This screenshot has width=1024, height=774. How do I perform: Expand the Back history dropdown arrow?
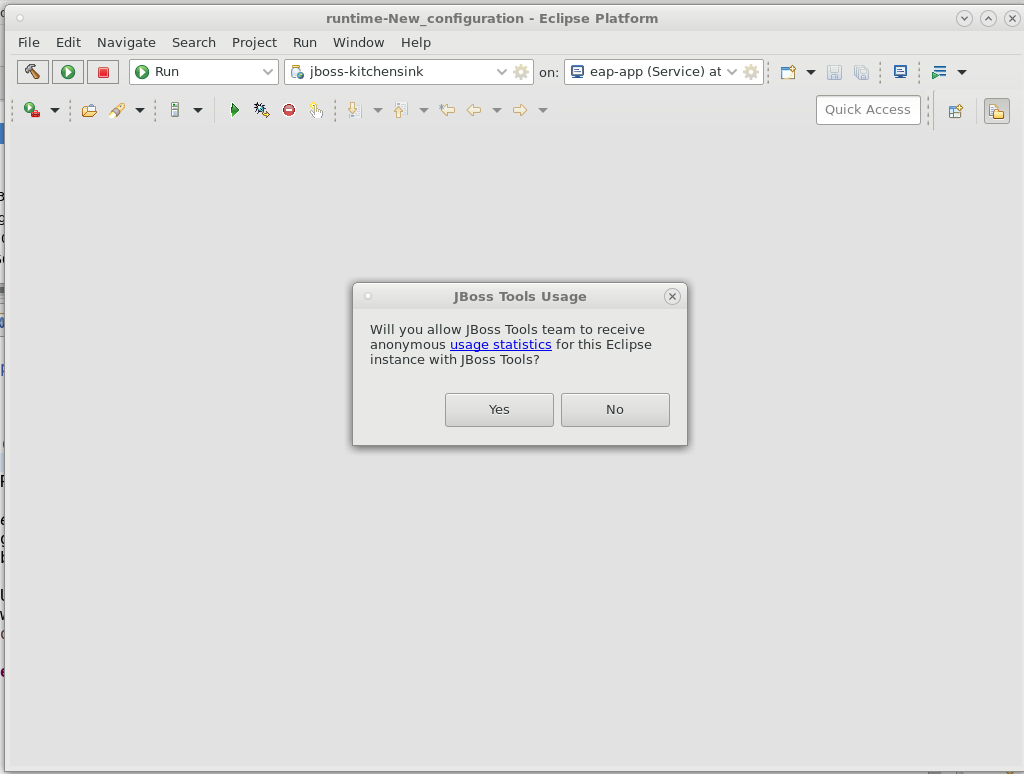coord(497,110)
